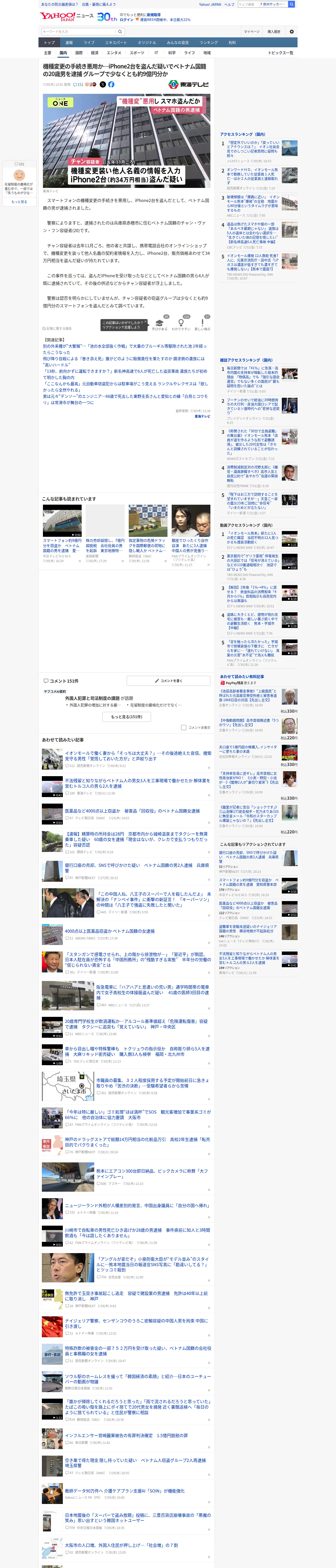The image size is (336, 1568).
Task: Open the 台風・豪雨に備えよう link
Action: pos(99,4)
